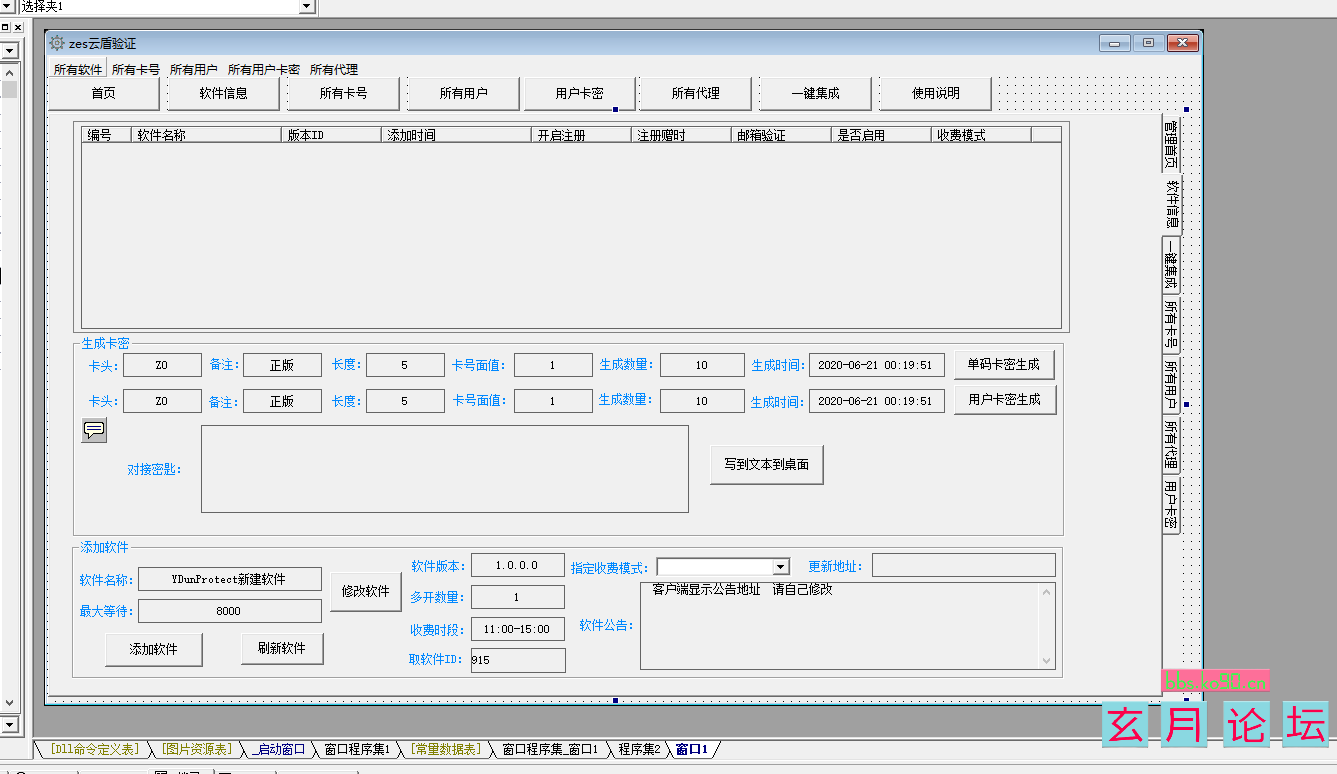Click the 更新地址 input field

tap(964, 566)
